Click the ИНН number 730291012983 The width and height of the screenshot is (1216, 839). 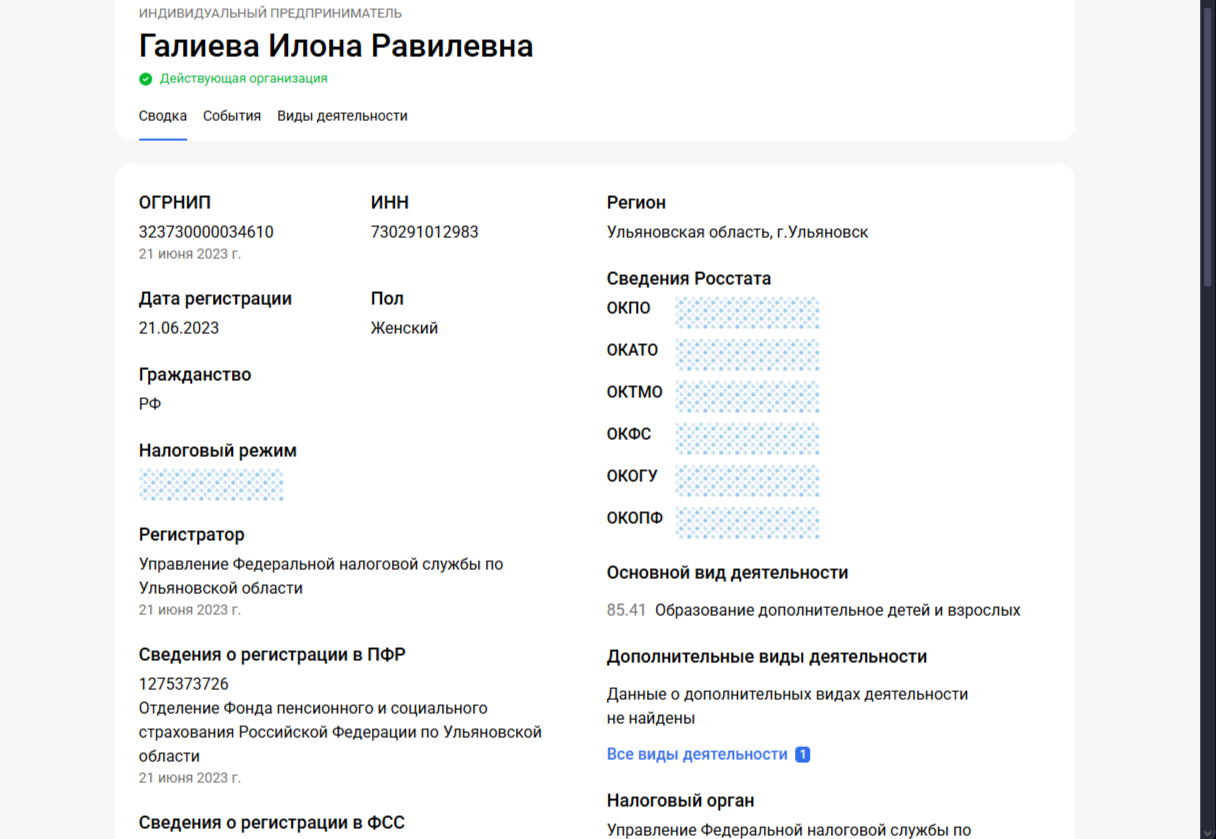coord(424,232)
